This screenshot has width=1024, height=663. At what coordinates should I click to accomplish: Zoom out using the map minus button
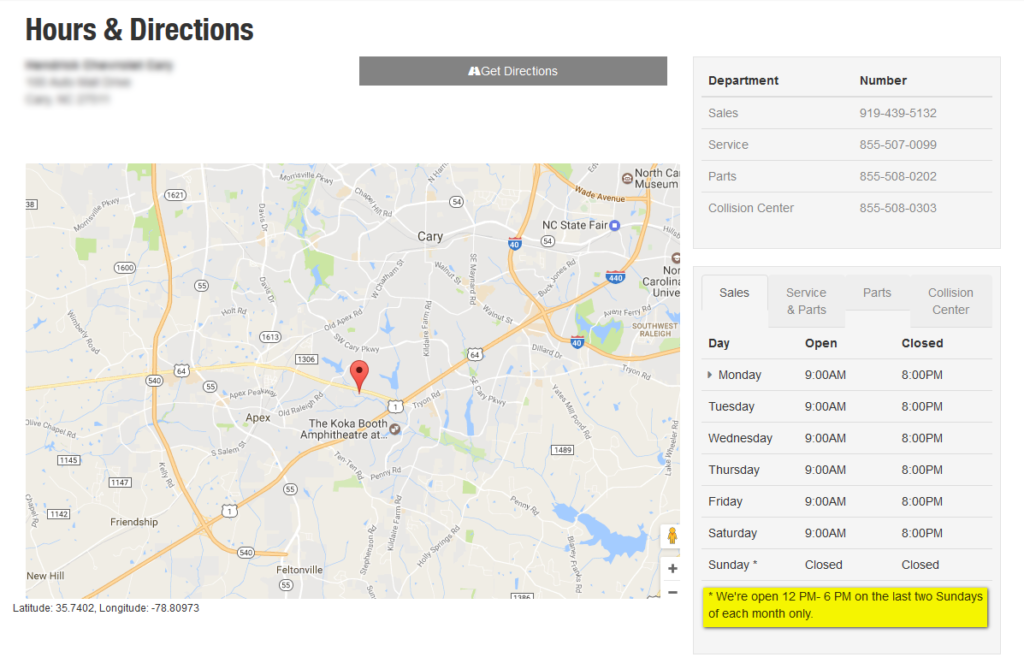pyautogui.click(x=672, y=591)
